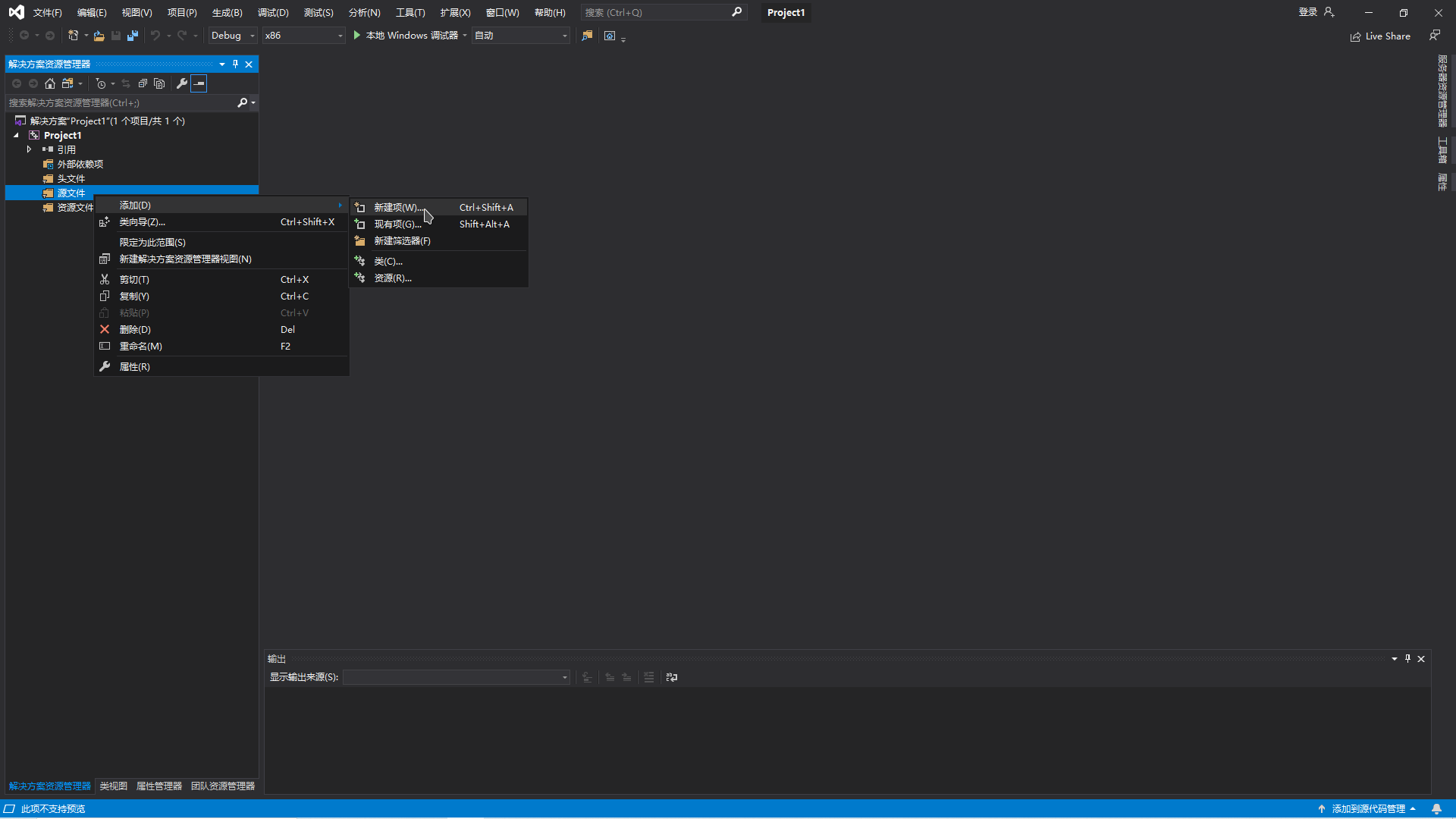Click the New Project toolbar icon
1456x819 pixels.
click(x=73, y=36)
